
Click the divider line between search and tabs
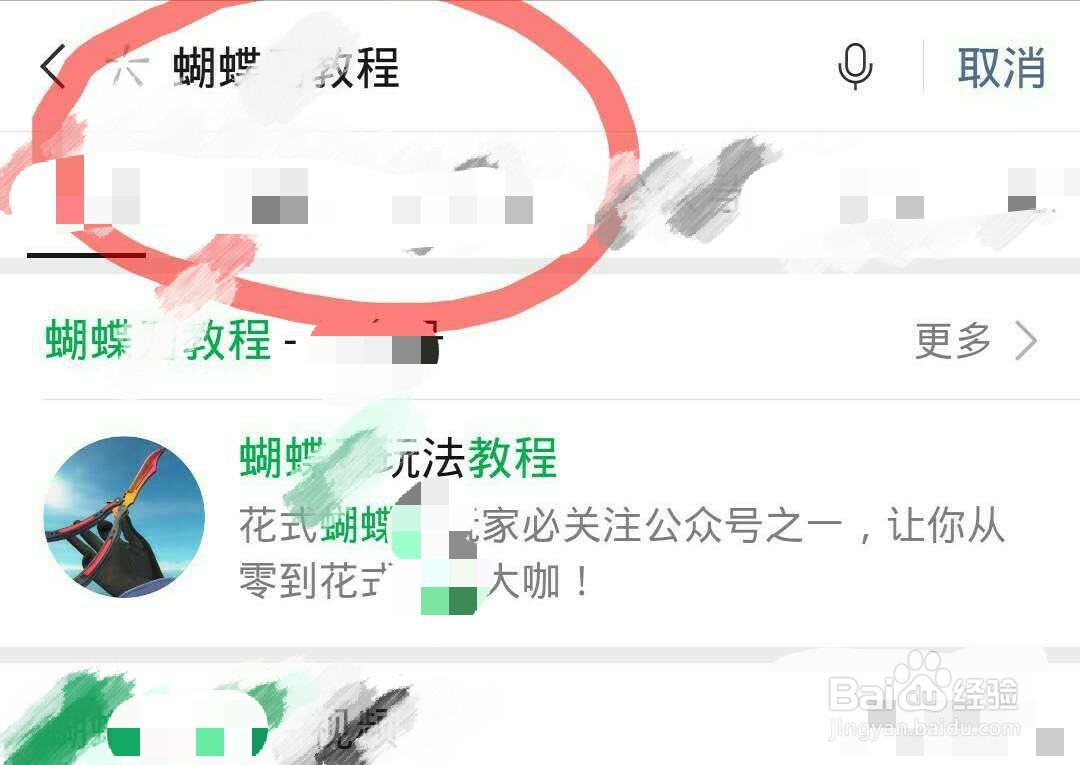click(540, 131)
